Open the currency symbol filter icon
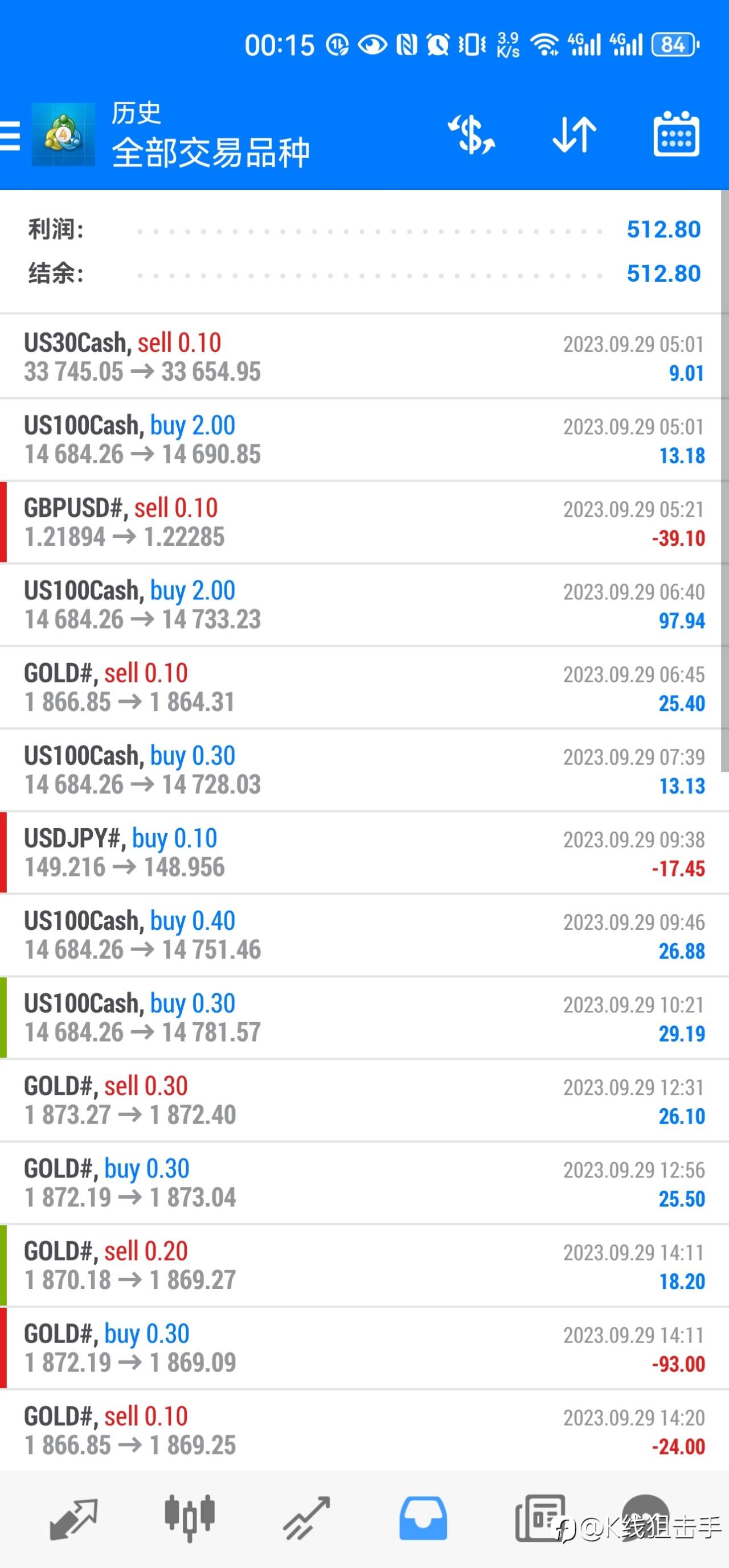729x1568 pixels. [472, 134]
